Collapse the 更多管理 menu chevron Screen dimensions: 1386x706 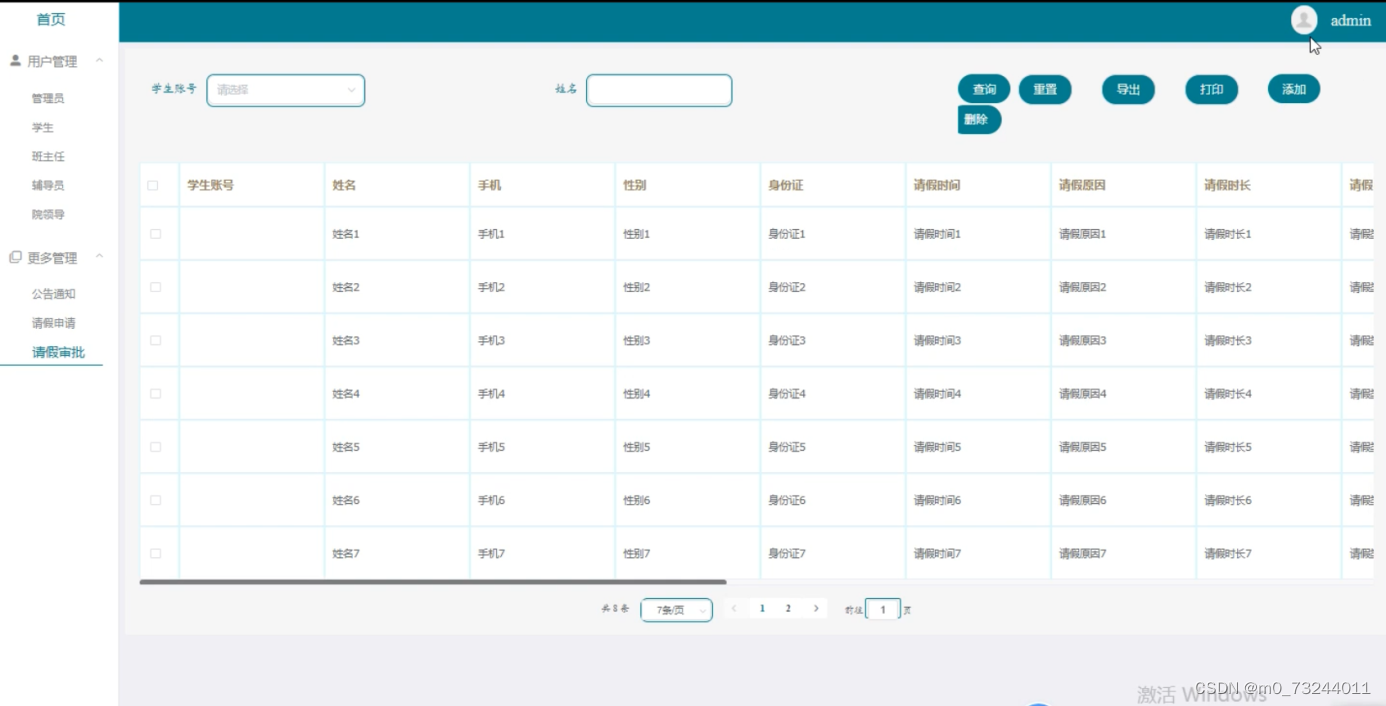coord(99,257)
